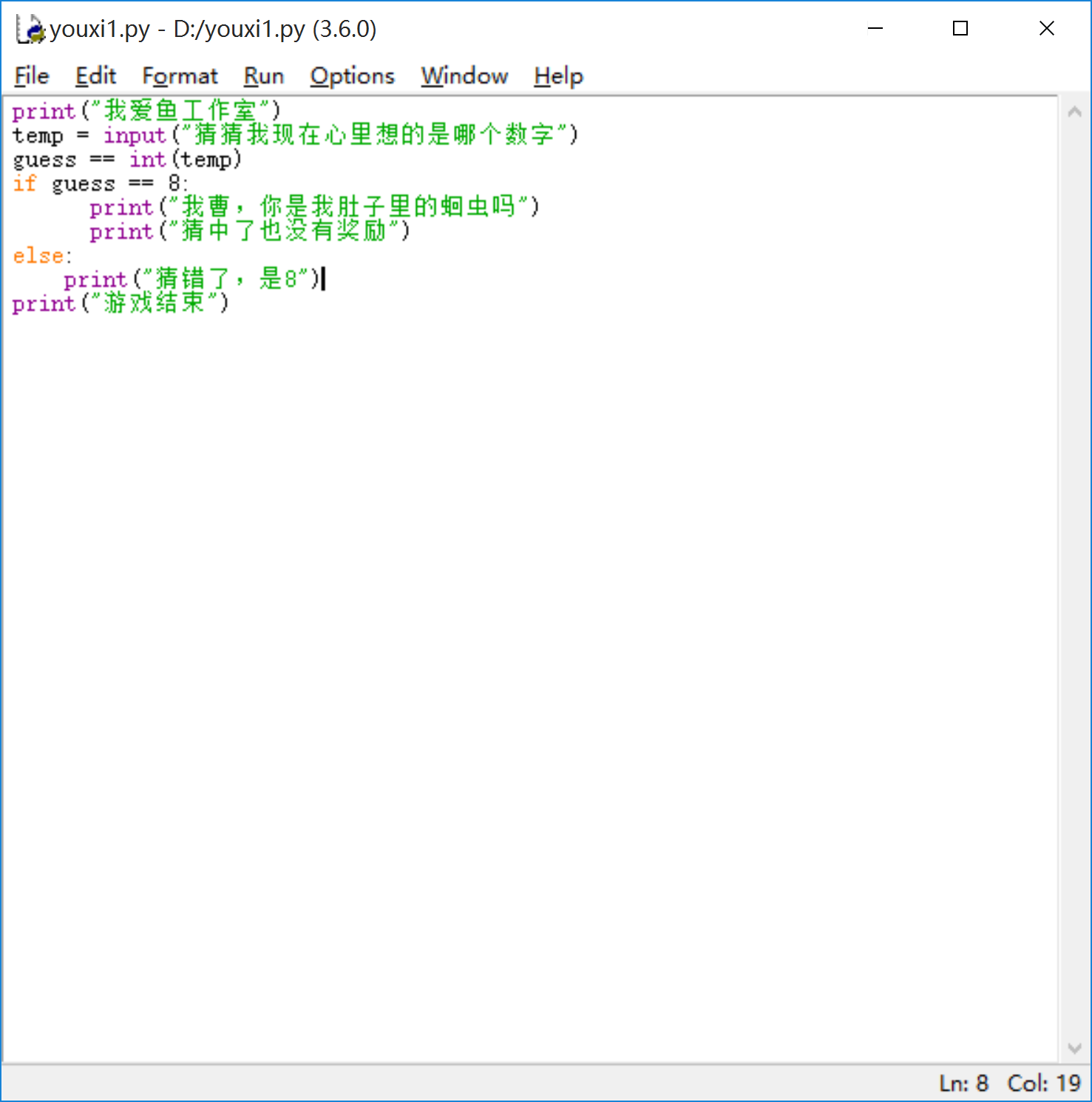Close the youxi1.py window
This screenshot has height=1102, width=1092.
coord(1046,29)
